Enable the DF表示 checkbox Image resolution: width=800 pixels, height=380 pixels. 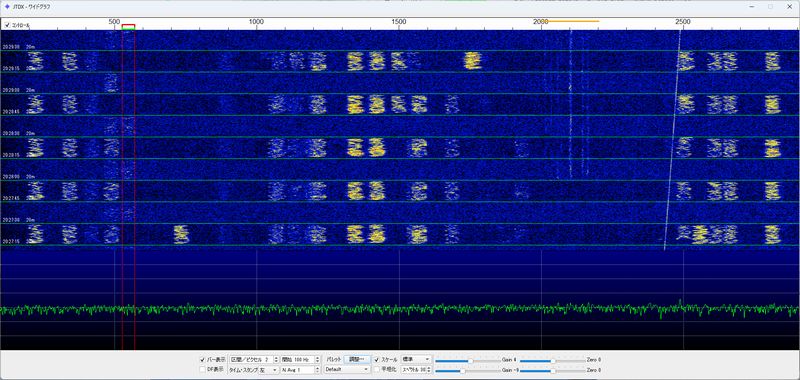pos(202,369)
